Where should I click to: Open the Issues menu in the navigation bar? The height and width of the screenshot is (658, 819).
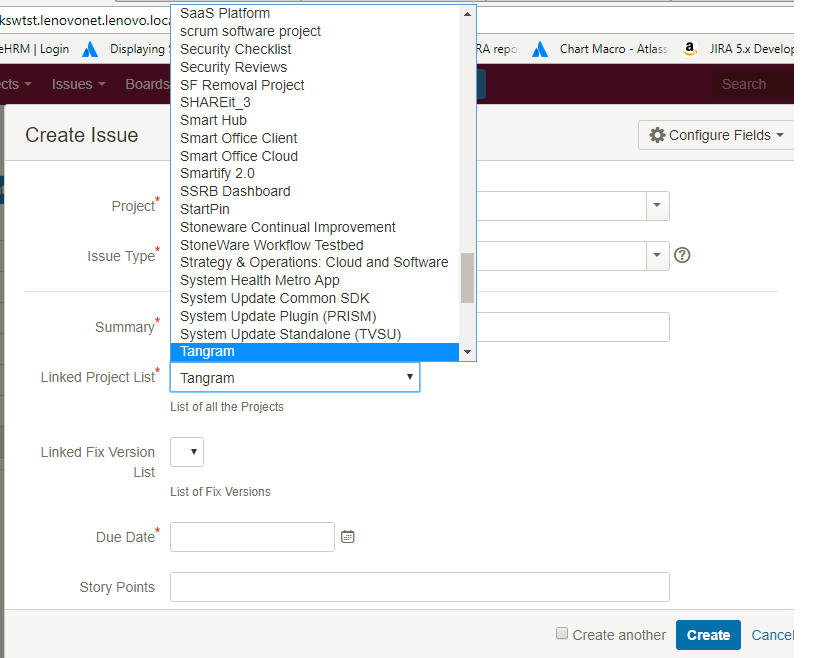78,84
